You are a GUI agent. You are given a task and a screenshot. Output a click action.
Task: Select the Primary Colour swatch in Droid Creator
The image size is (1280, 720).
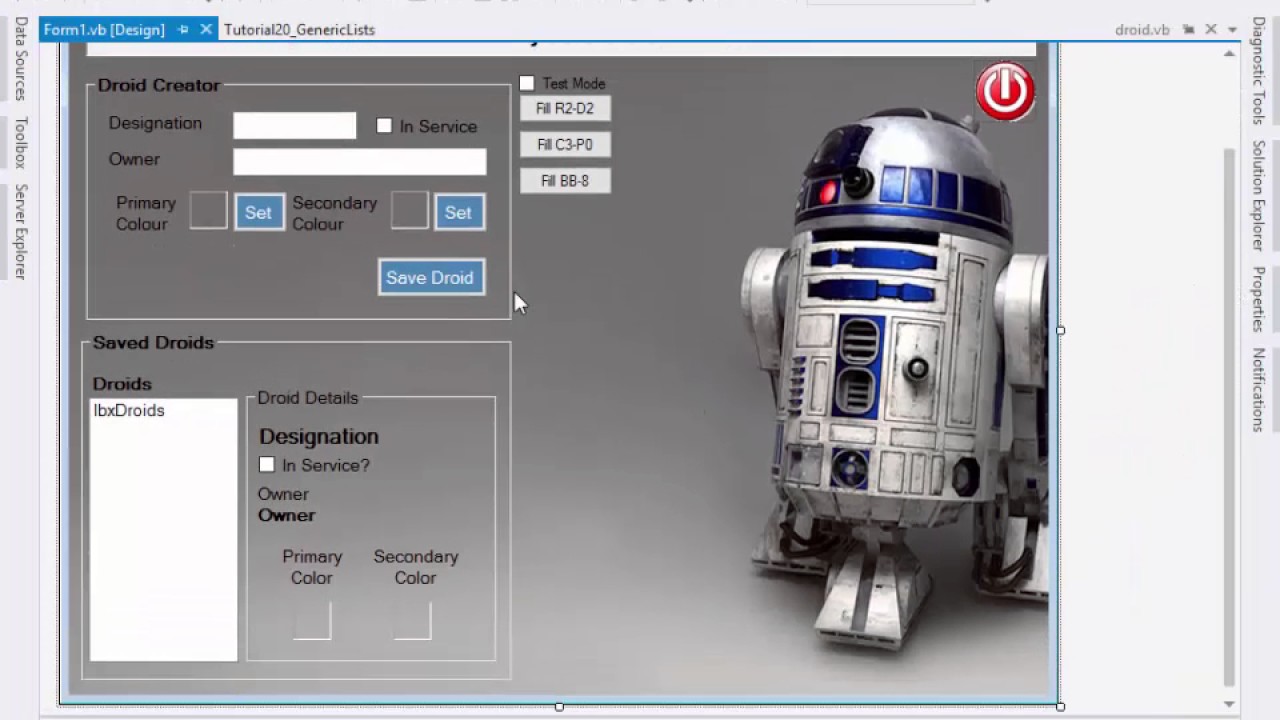click(x=208, y=210)
